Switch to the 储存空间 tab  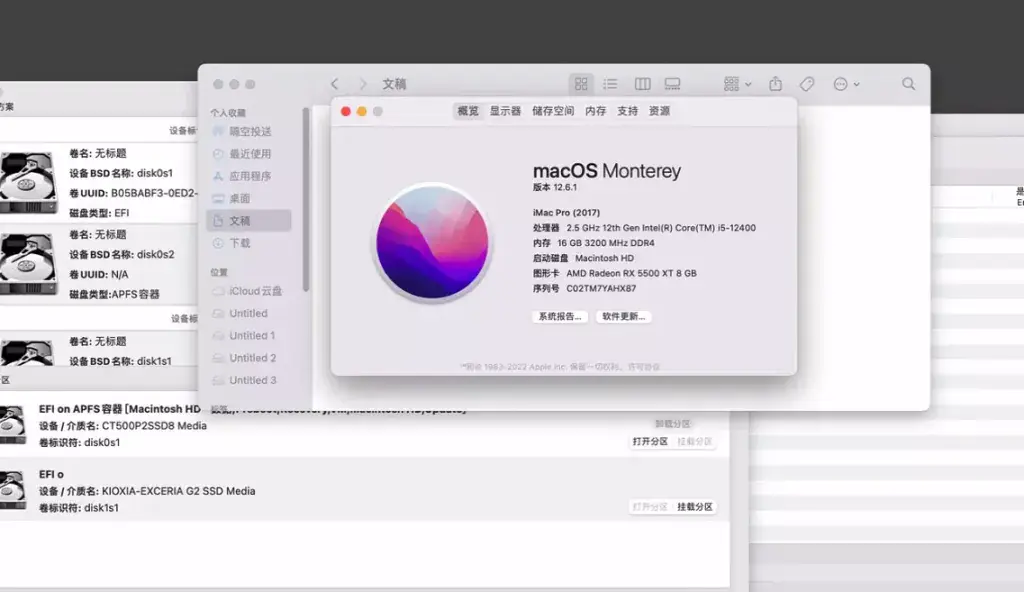(x=553, y=111)
